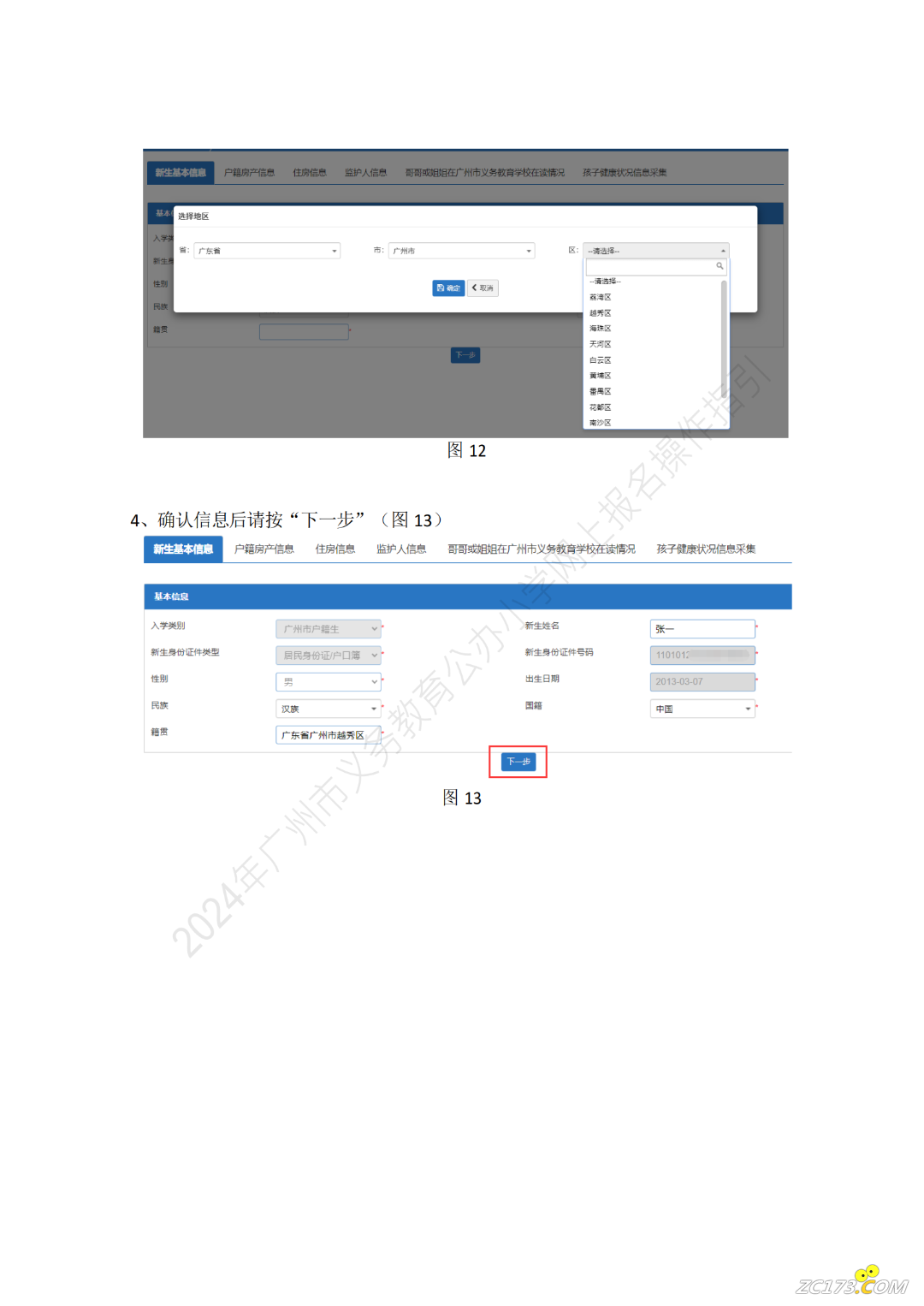Click the 新生身份证件号码 field
The width and height of the screenshot is (924, 1306).
coord(702,656)
